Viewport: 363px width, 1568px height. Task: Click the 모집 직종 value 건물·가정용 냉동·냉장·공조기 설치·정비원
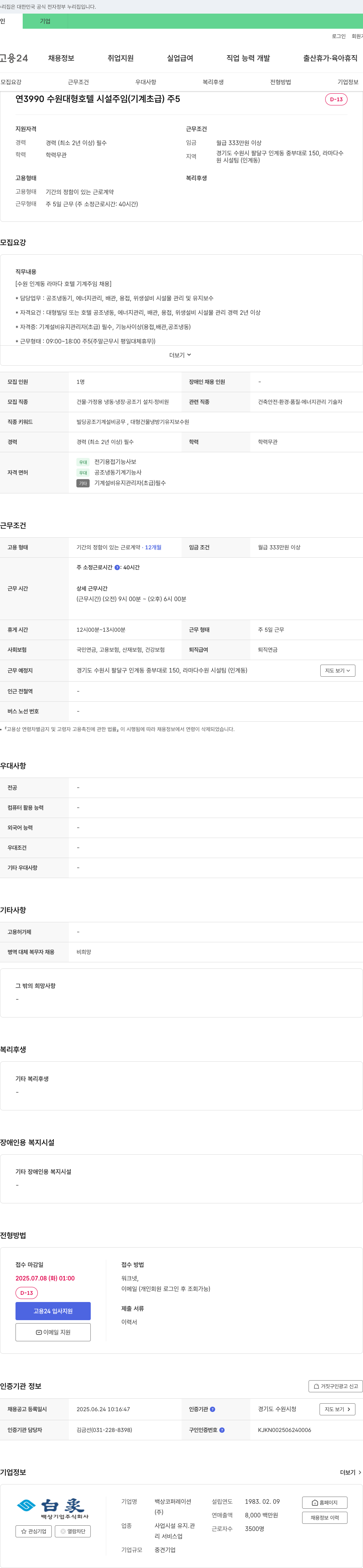coord(123,402)
